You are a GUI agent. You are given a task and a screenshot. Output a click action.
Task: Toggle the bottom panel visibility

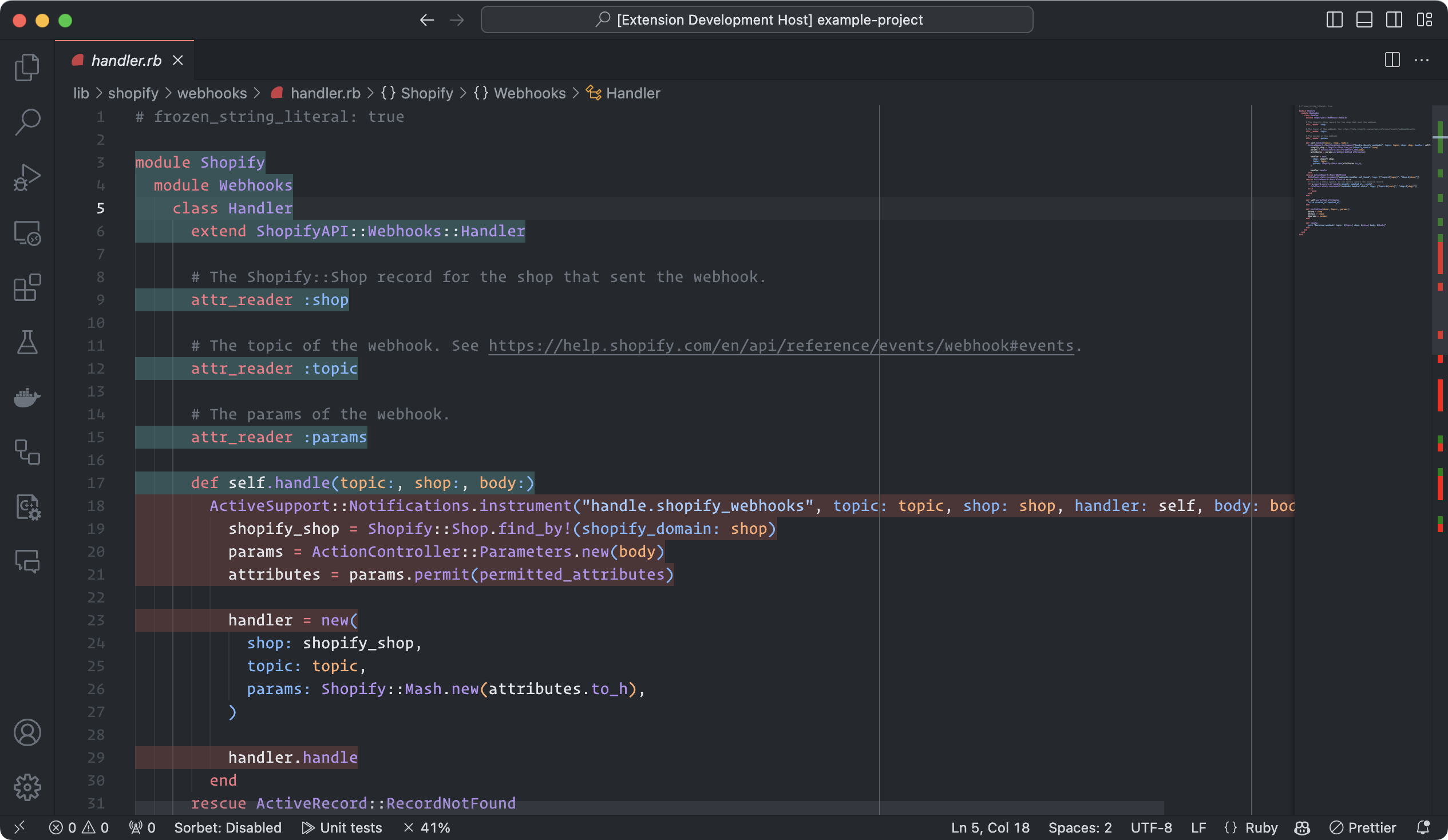(x=1364, y=20)
